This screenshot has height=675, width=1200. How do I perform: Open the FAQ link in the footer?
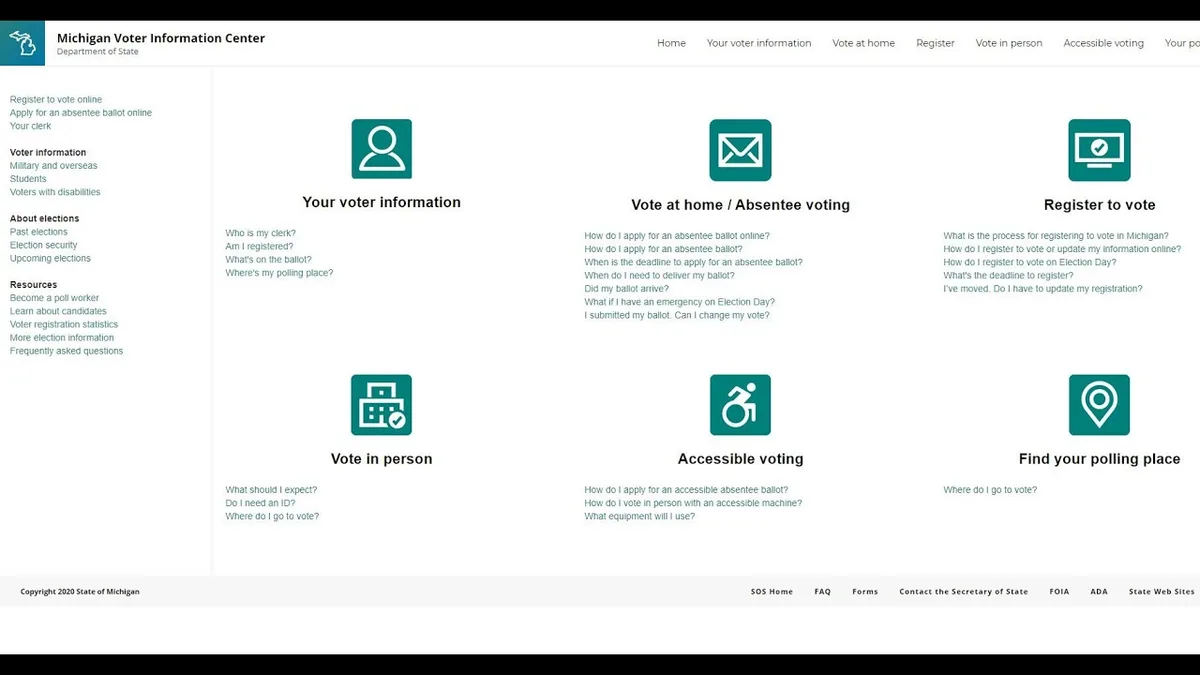click(822, 592)
